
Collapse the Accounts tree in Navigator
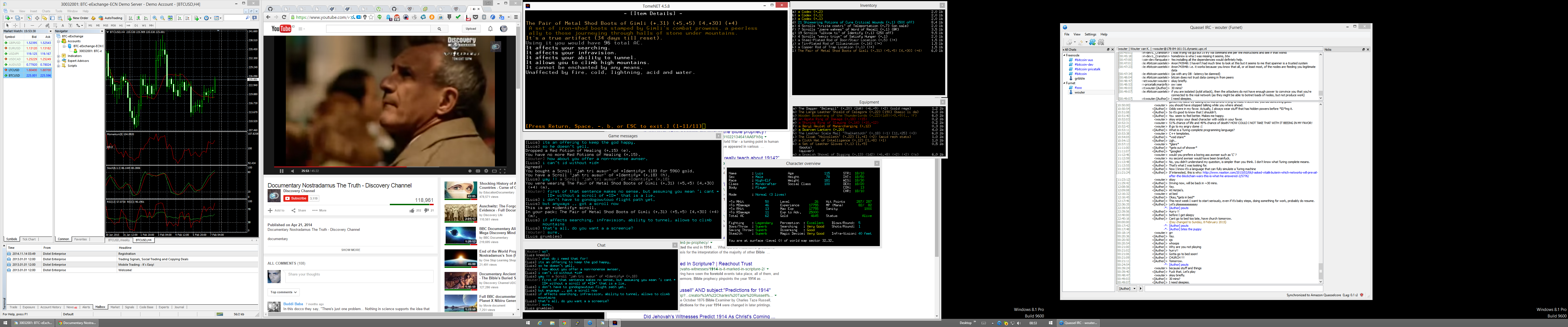pyautogui.click(x=59, y=41)
